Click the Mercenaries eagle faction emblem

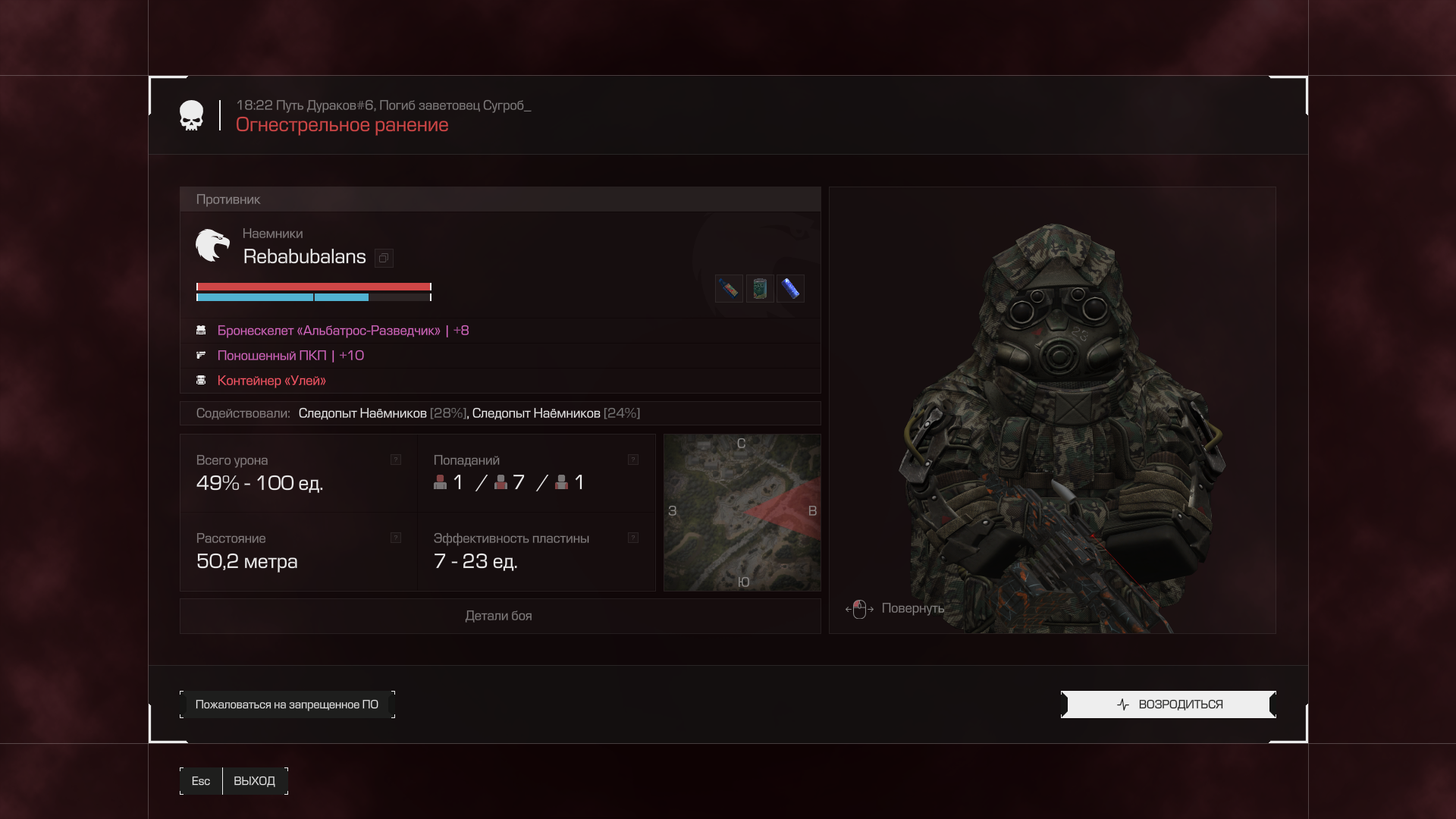click(212, 246)
